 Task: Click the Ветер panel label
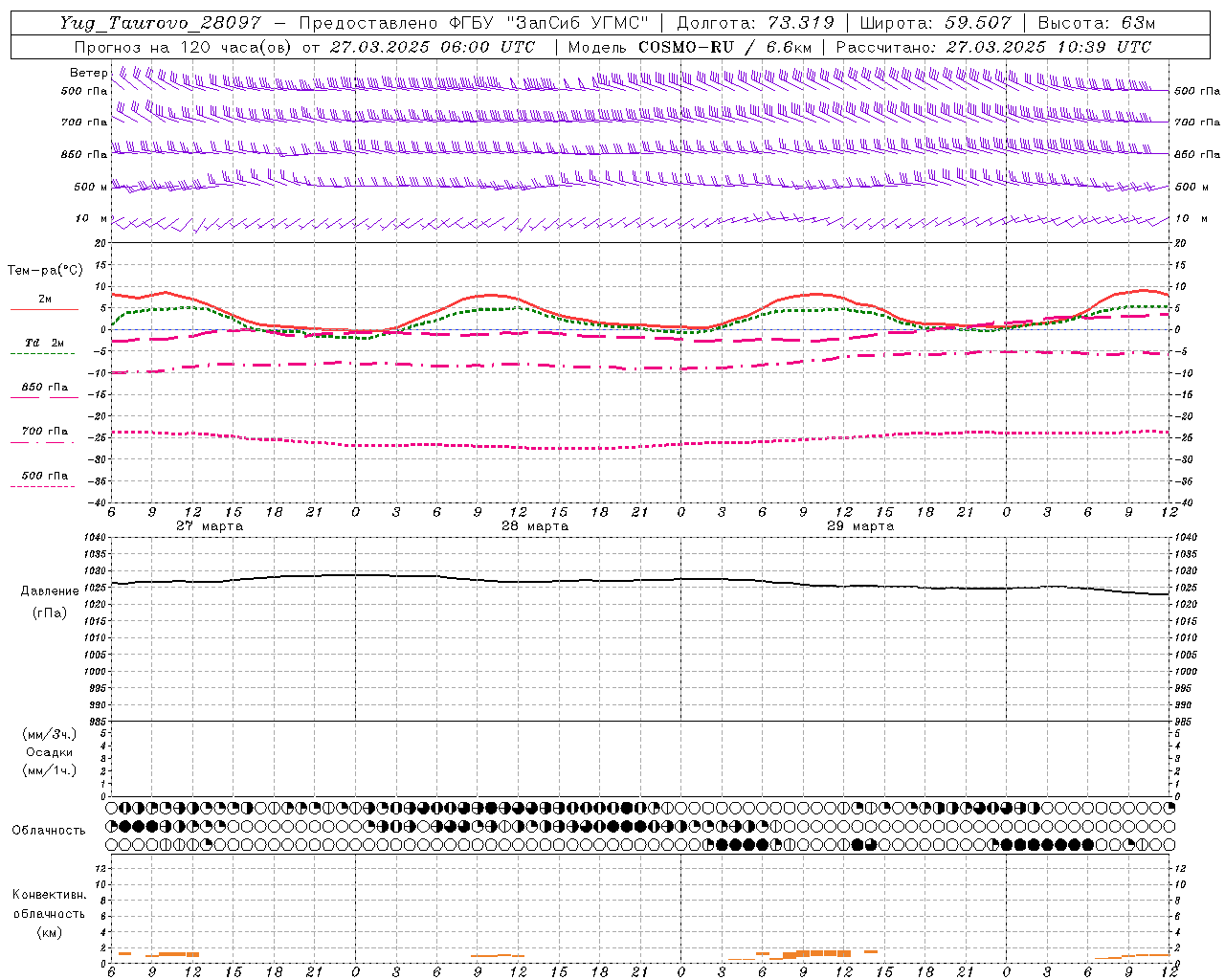[x=88, y=73]
